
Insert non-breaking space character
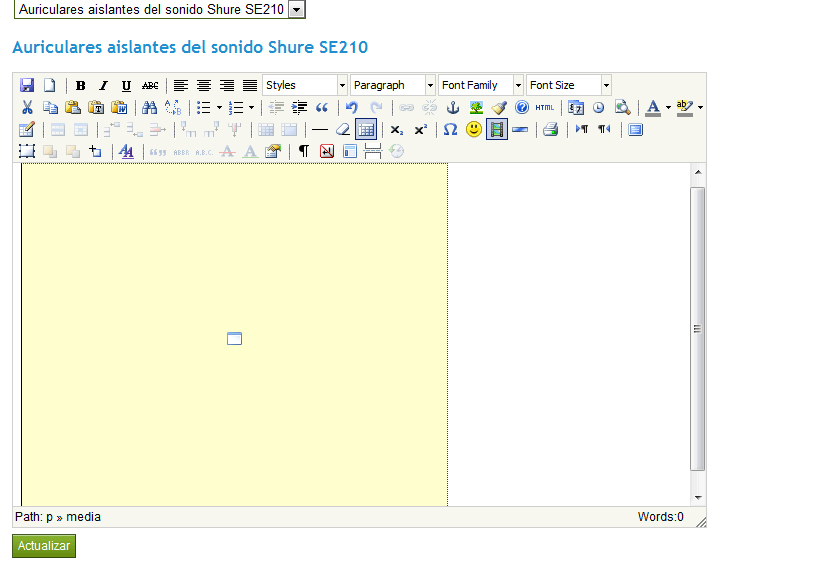[x=327, y=152]
